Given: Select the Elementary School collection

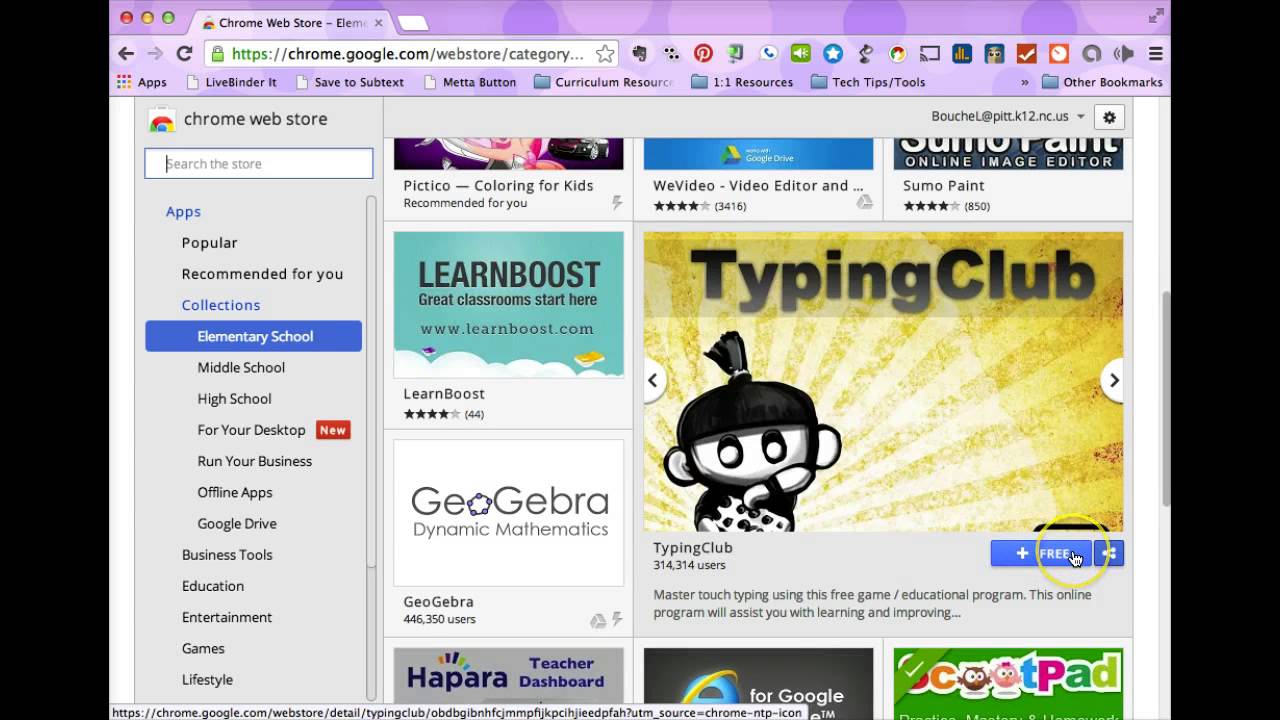Looking at the screenshot, I should [x=253, y=336].
